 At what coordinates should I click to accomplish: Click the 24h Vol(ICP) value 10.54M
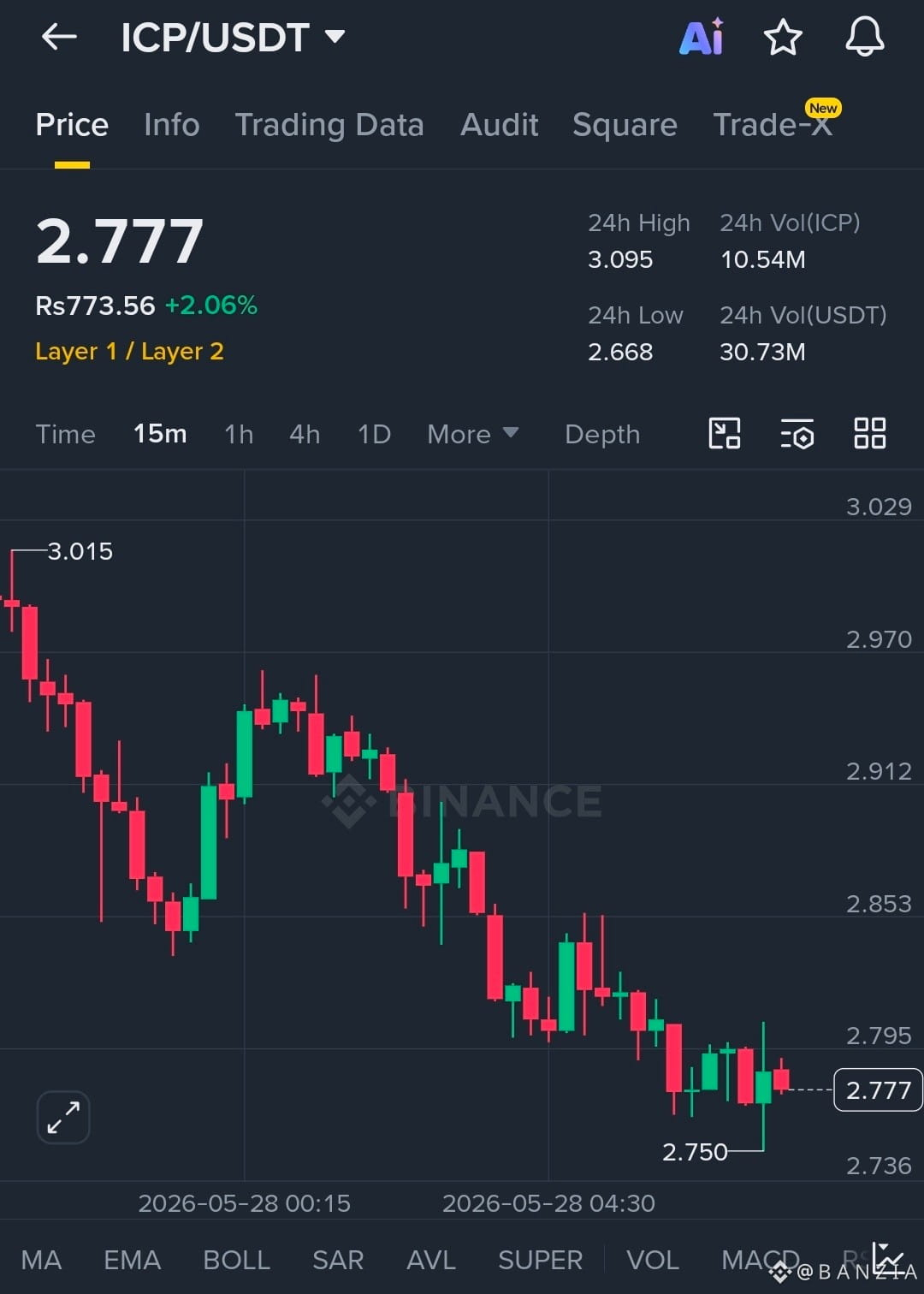(x=762, y=259)
